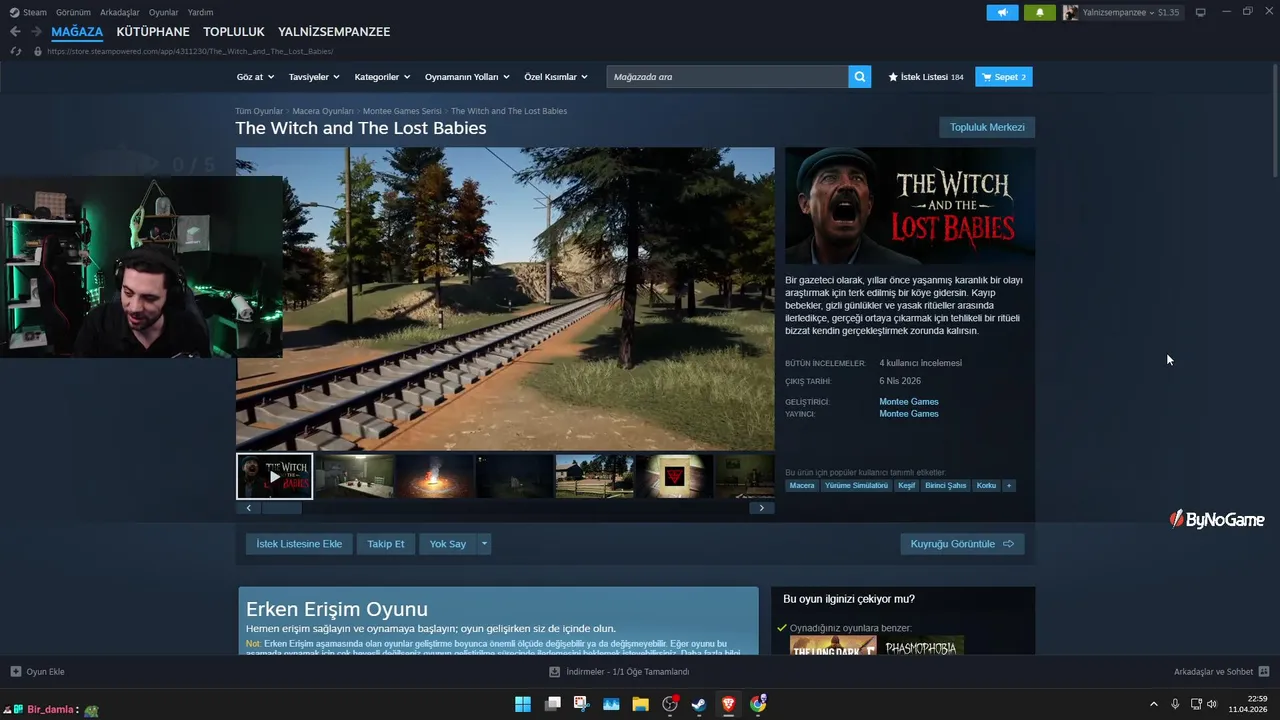The width and height of the screenshot is (1280, 720).
Task: Click the Yürüme Simülatörü tag
Action: pyautogui.click(x=856, y=486)
